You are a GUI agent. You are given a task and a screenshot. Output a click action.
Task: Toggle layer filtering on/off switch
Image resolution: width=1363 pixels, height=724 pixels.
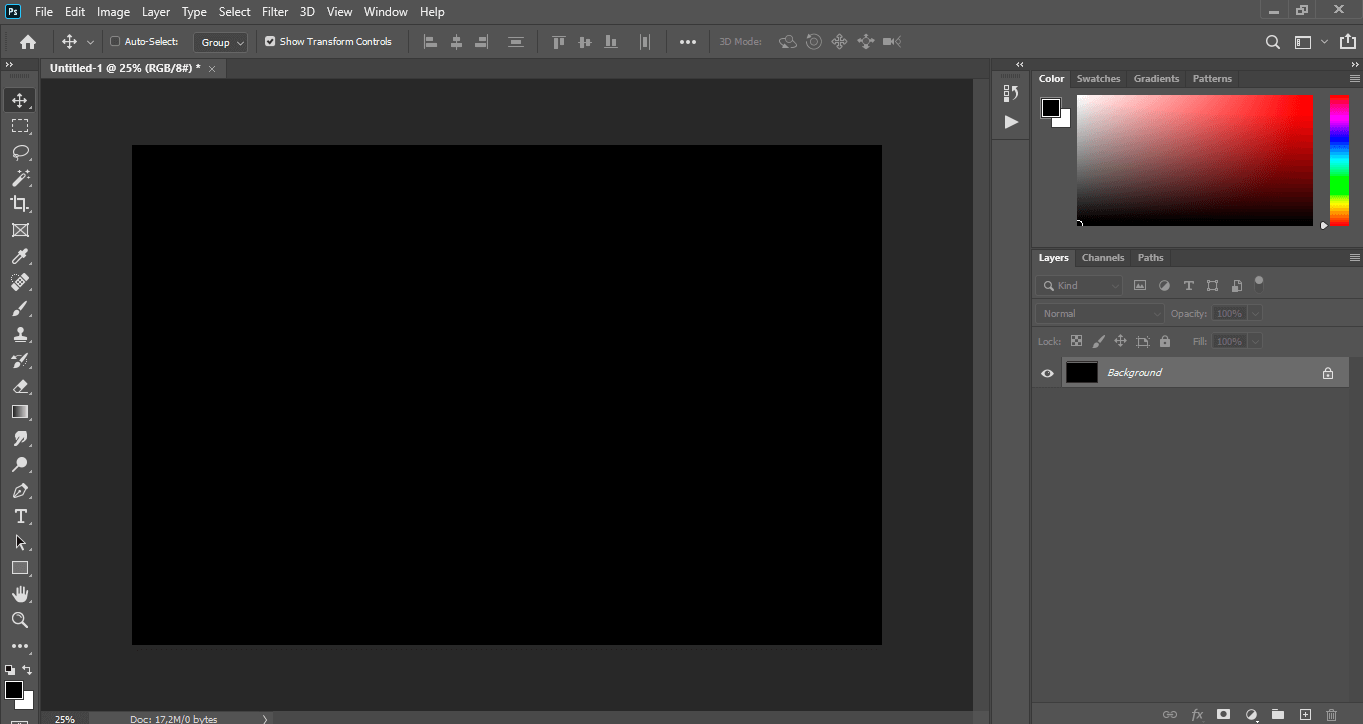pos(1259,282)
